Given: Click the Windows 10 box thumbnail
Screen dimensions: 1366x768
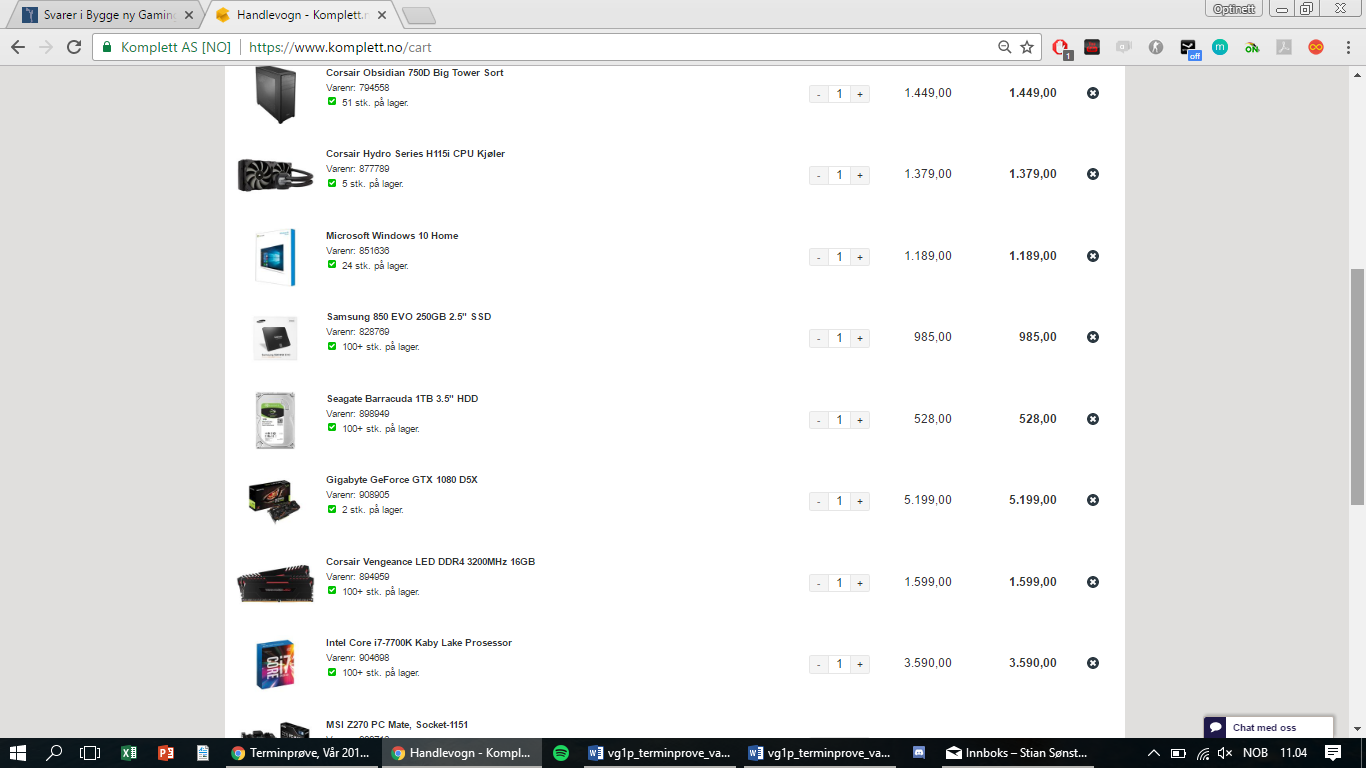Looking at the screenshot, I should (x=275, y=257).
